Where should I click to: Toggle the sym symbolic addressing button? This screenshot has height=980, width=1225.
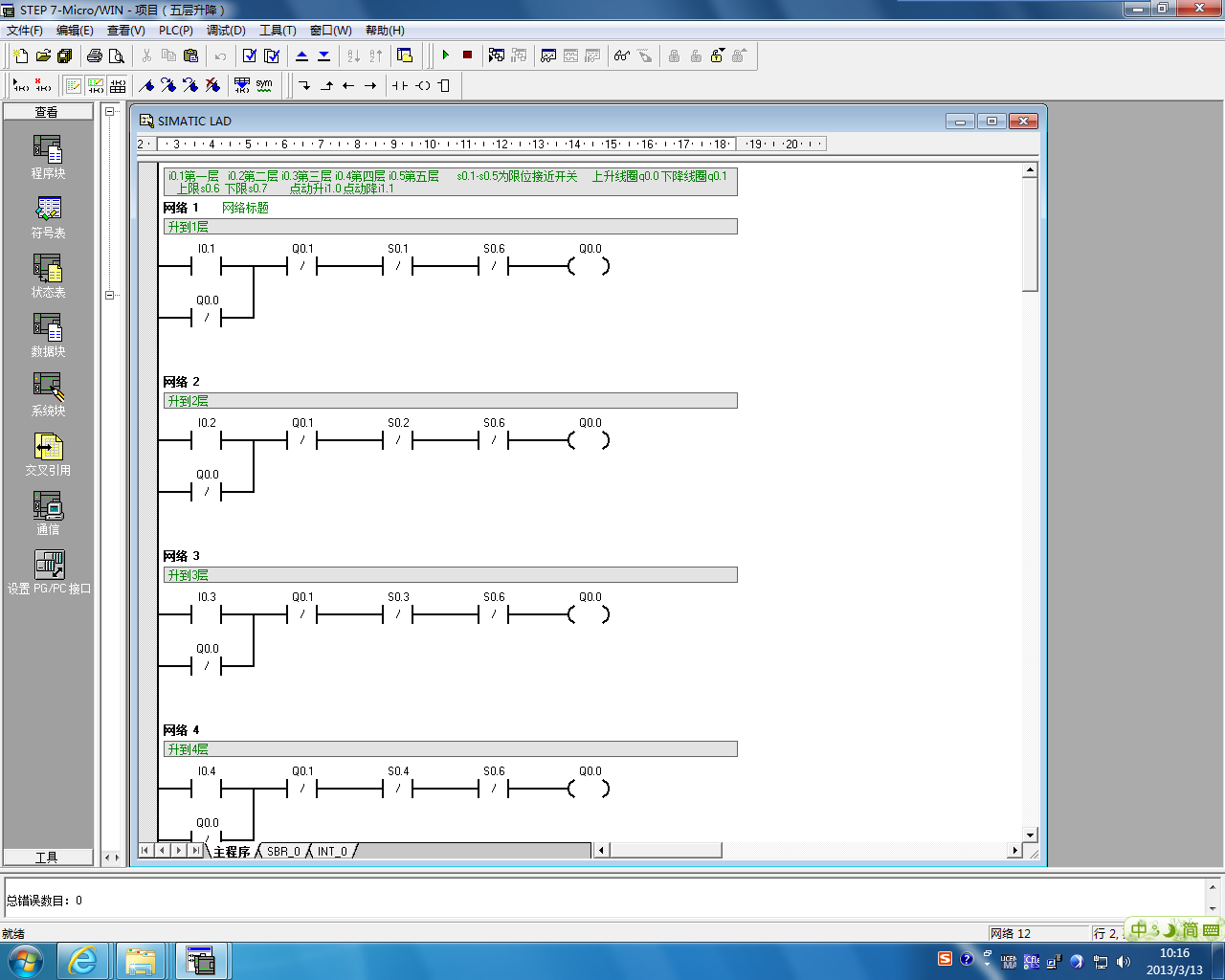pyautogui.click(x=264, y=85)
